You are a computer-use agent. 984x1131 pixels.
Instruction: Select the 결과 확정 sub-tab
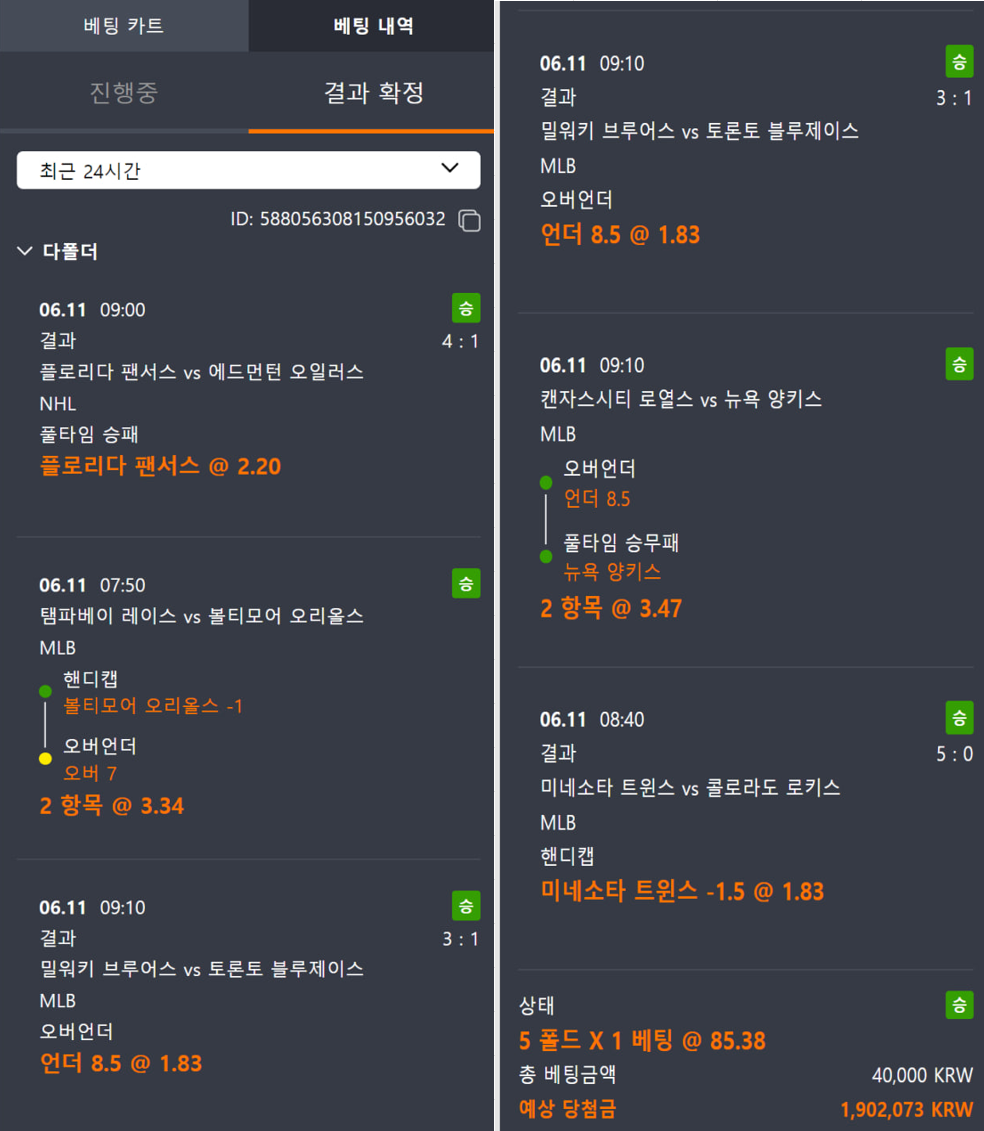(x=372, y=92)
